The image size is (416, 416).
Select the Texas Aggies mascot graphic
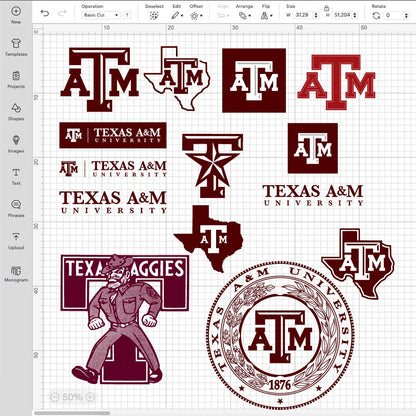(x=124, y=319)
